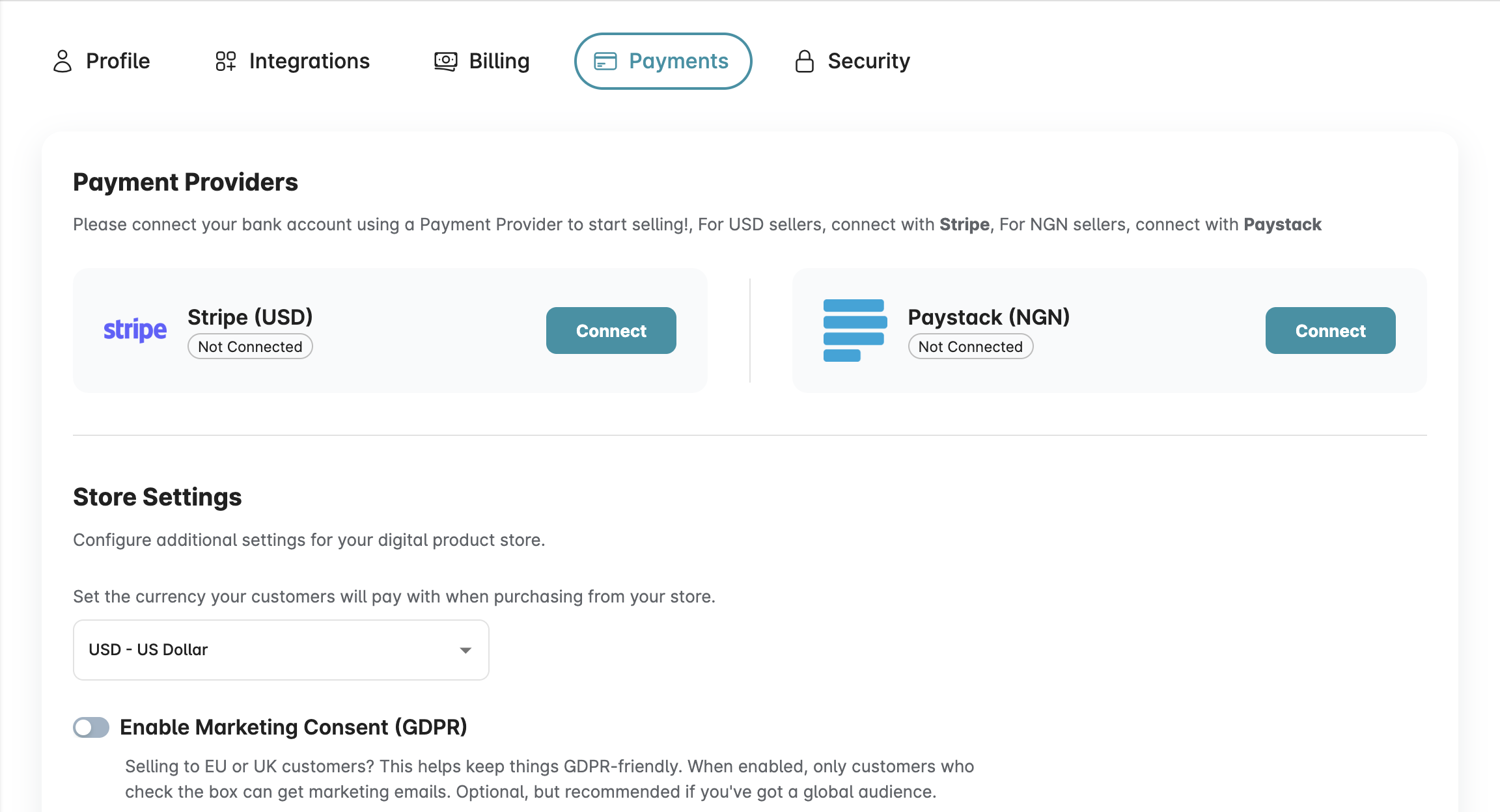This screenshot has height=812, width=1500.
Task: Open the USD - US Dollar currency dropdown
Action: coord(280,650)
